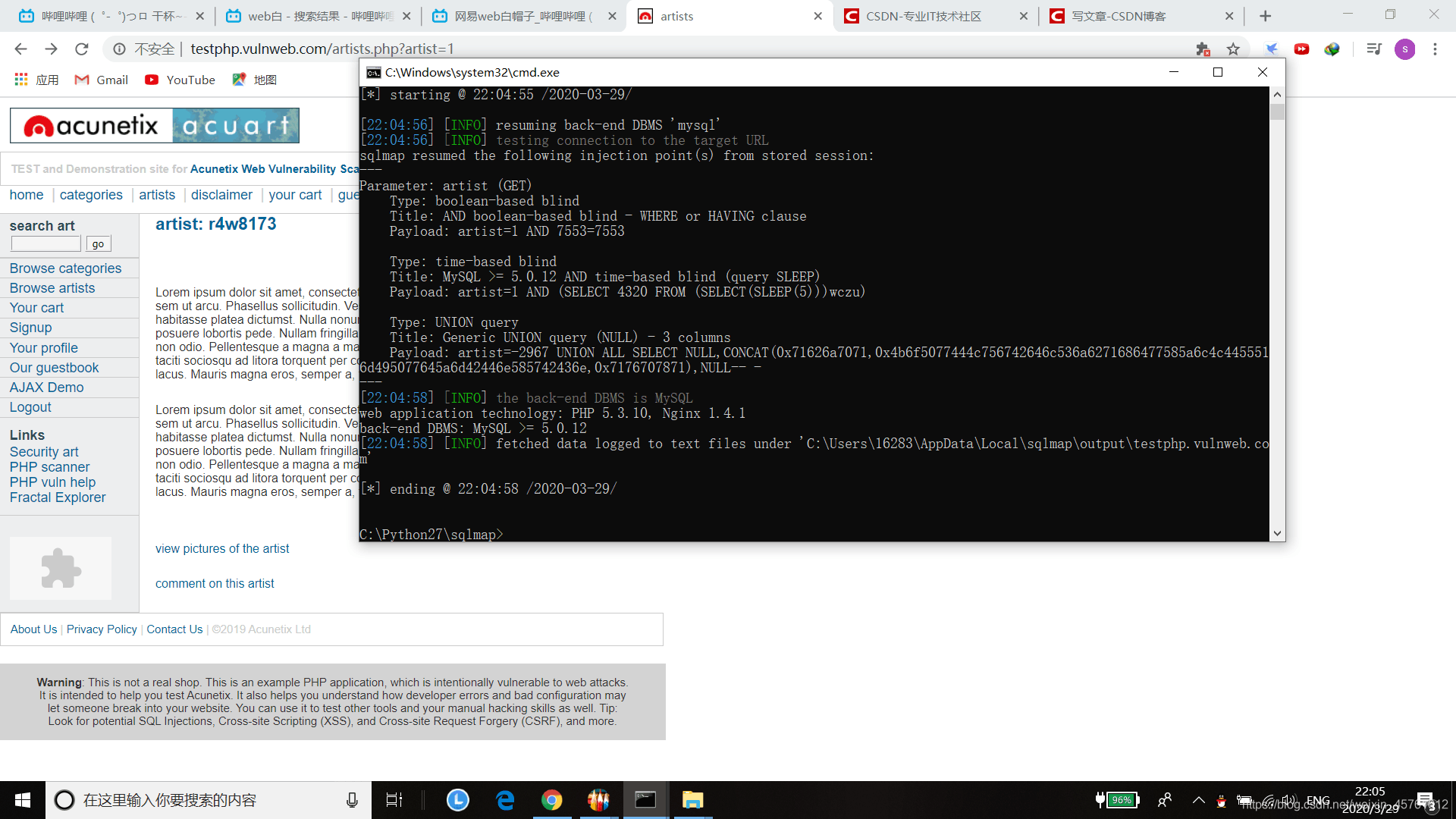
Task: Open the media control playlist icon
Action: click(x=1373, y=49)
